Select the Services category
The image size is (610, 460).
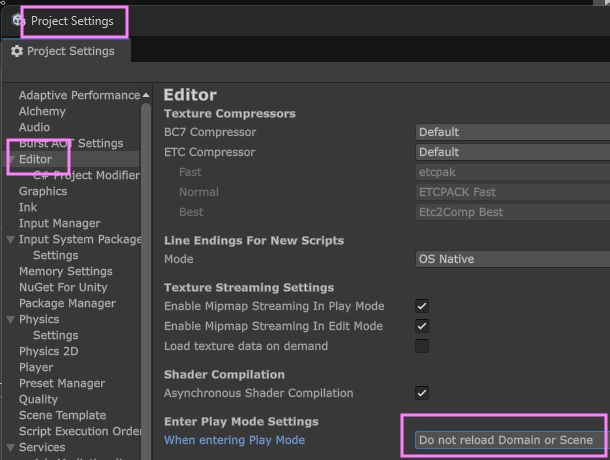click(x=42, y=447)
